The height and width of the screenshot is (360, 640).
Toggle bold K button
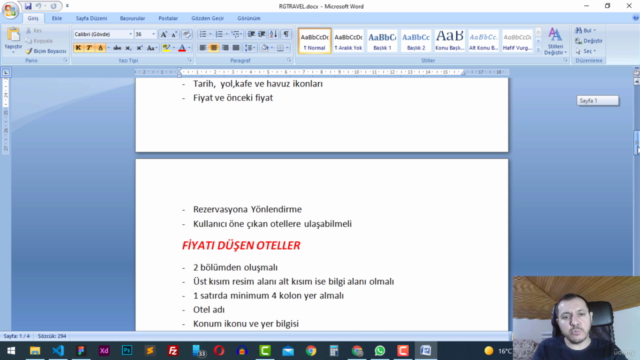coord(78,48)
